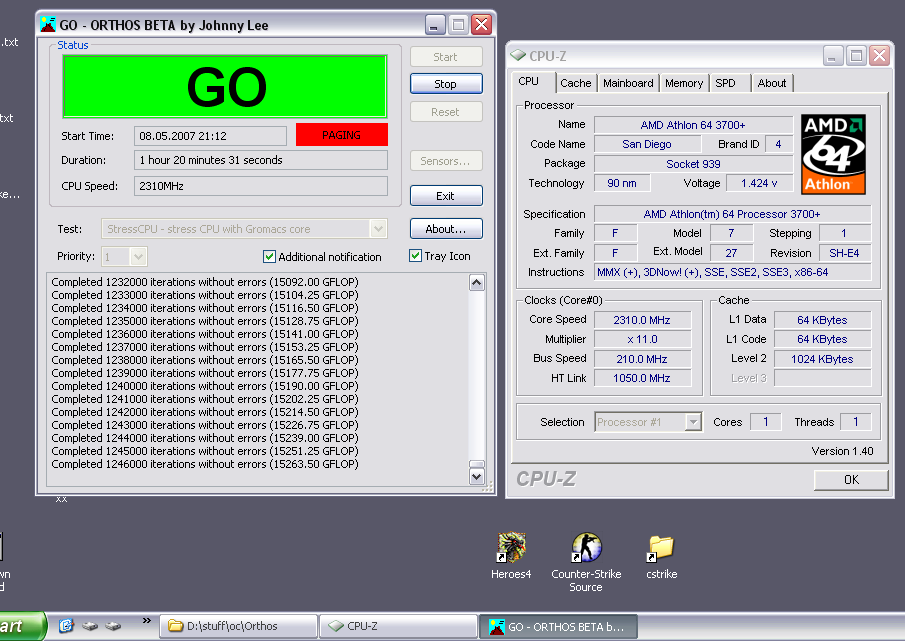
Task: Click OK in the CPU-Z window
Action: click(x=851, y=480)
